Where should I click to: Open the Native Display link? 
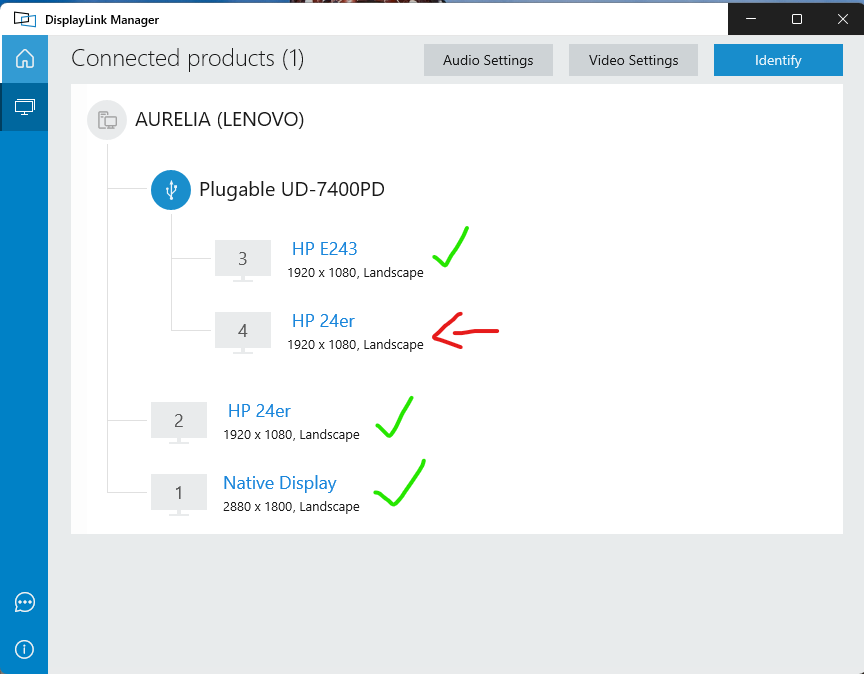pyautogui.click(x=279, y=483)
